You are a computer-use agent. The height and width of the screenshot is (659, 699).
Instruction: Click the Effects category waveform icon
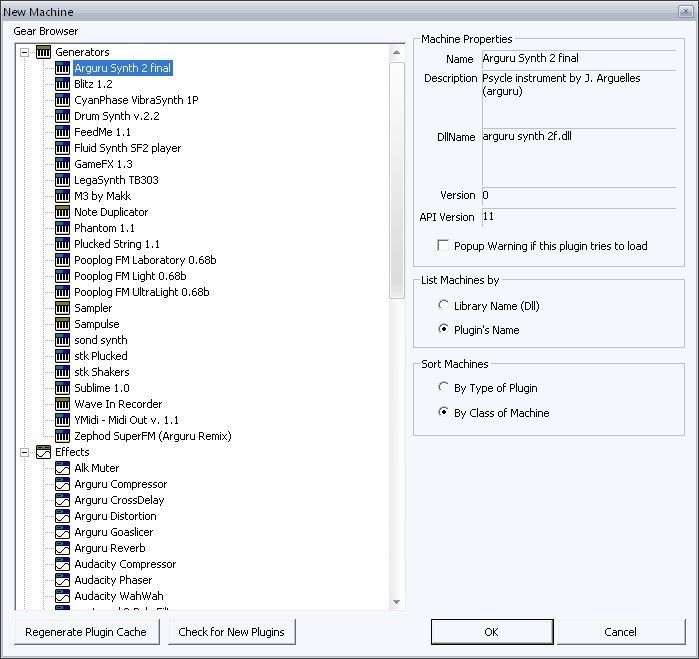(43, 452)
